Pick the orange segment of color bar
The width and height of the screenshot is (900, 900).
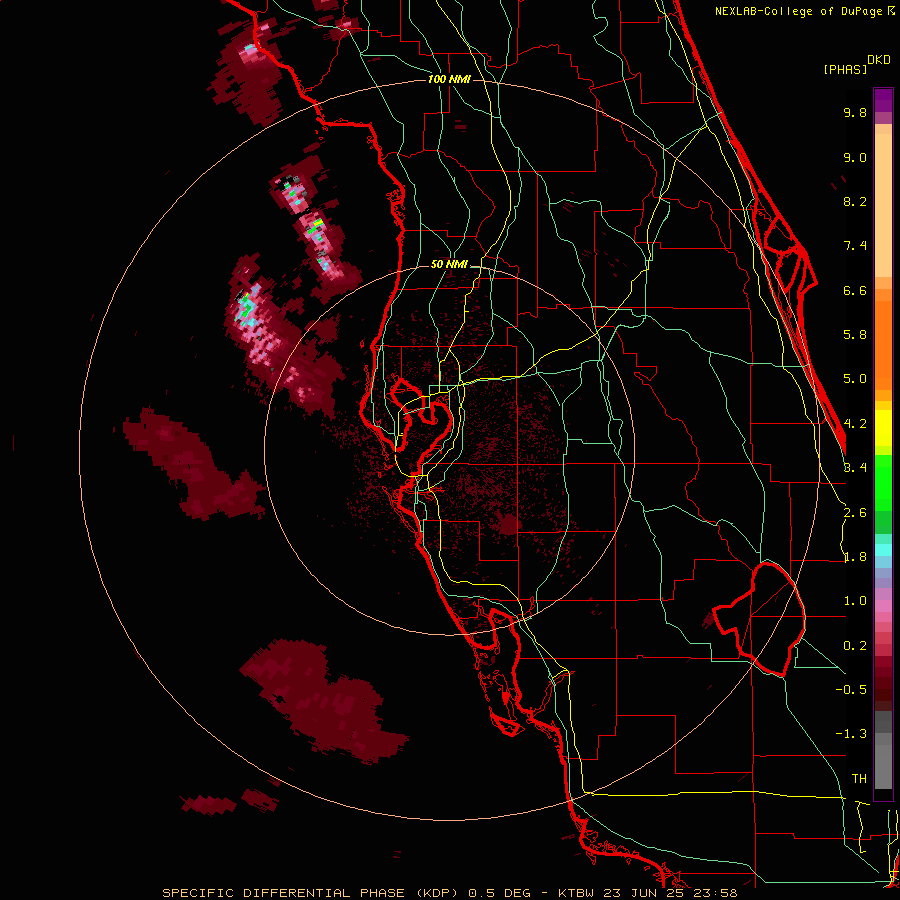[883, 345]
